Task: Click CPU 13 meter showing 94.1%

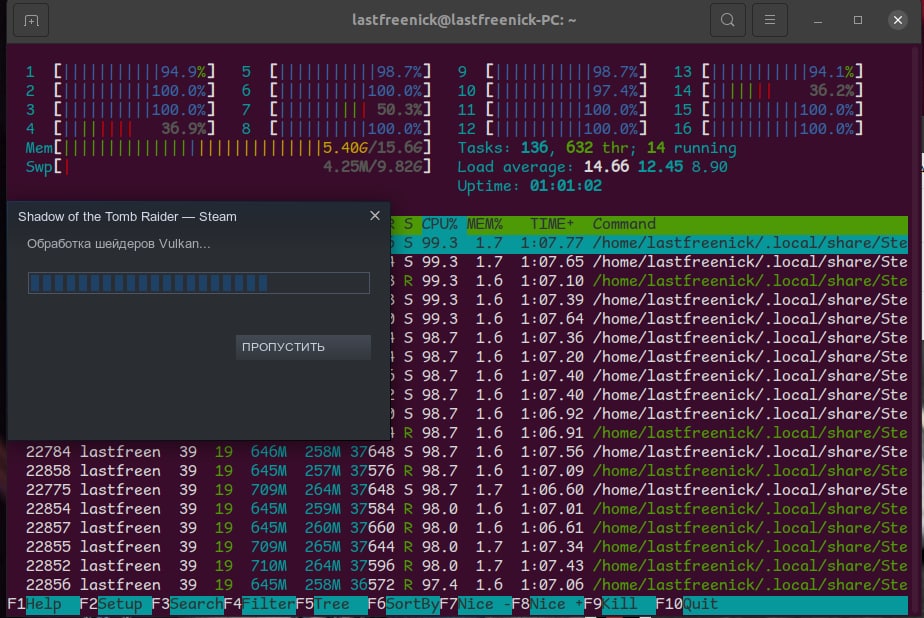Action: point(768,72)
